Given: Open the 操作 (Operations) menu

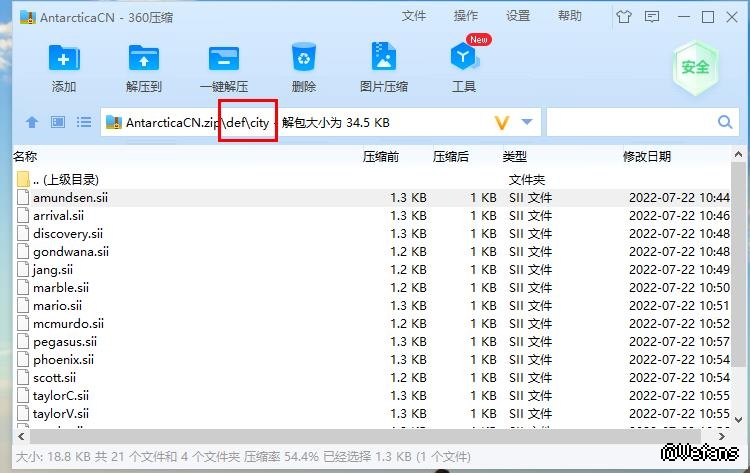Looking at the screenshot, I should click(x=466, y=16).
